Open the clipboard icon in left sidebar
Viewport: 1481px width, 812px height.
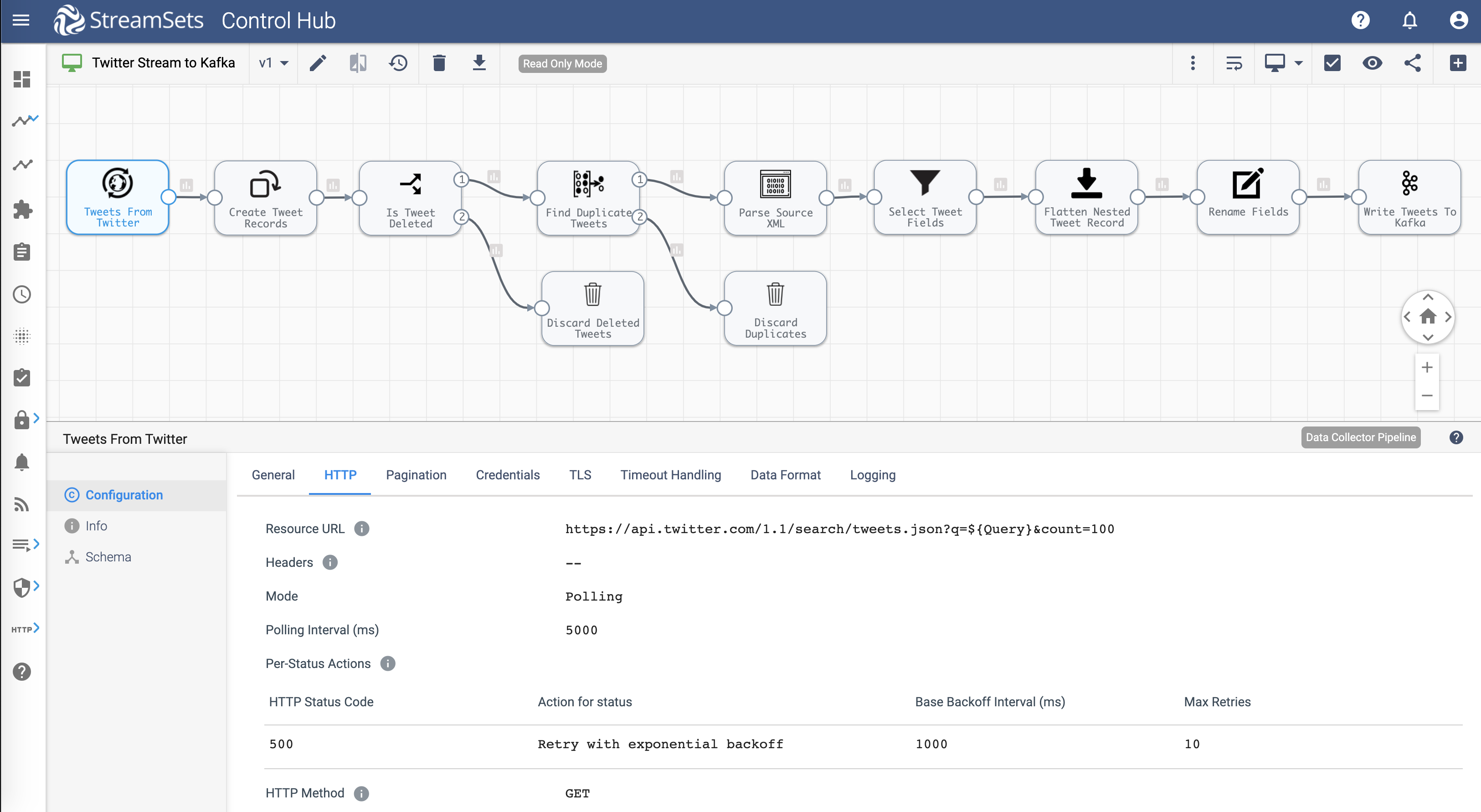(22, 252)
